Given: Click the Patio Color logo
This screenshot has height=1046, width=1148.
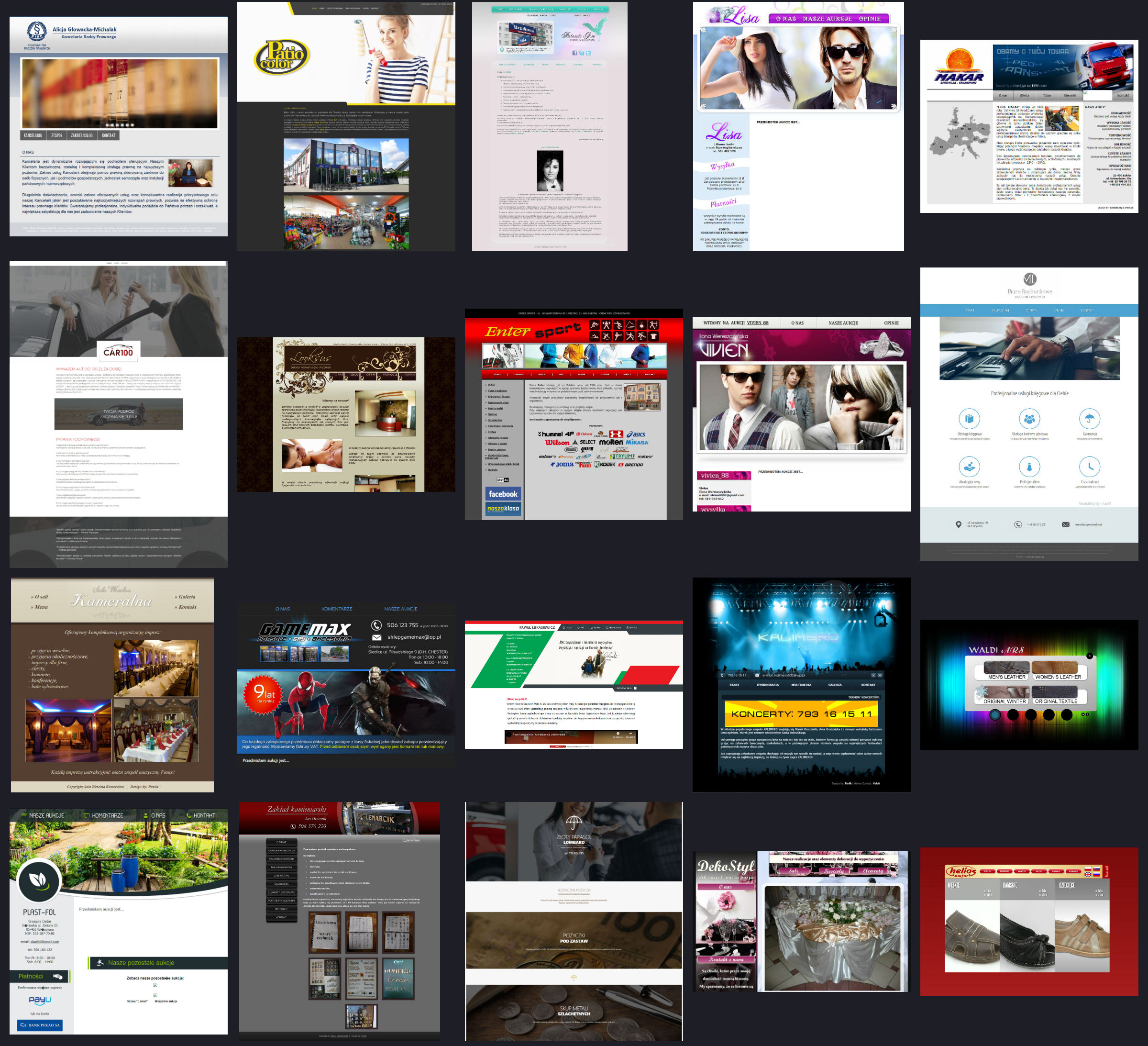Looking at the screenshot, I should [x=281, y=57].
